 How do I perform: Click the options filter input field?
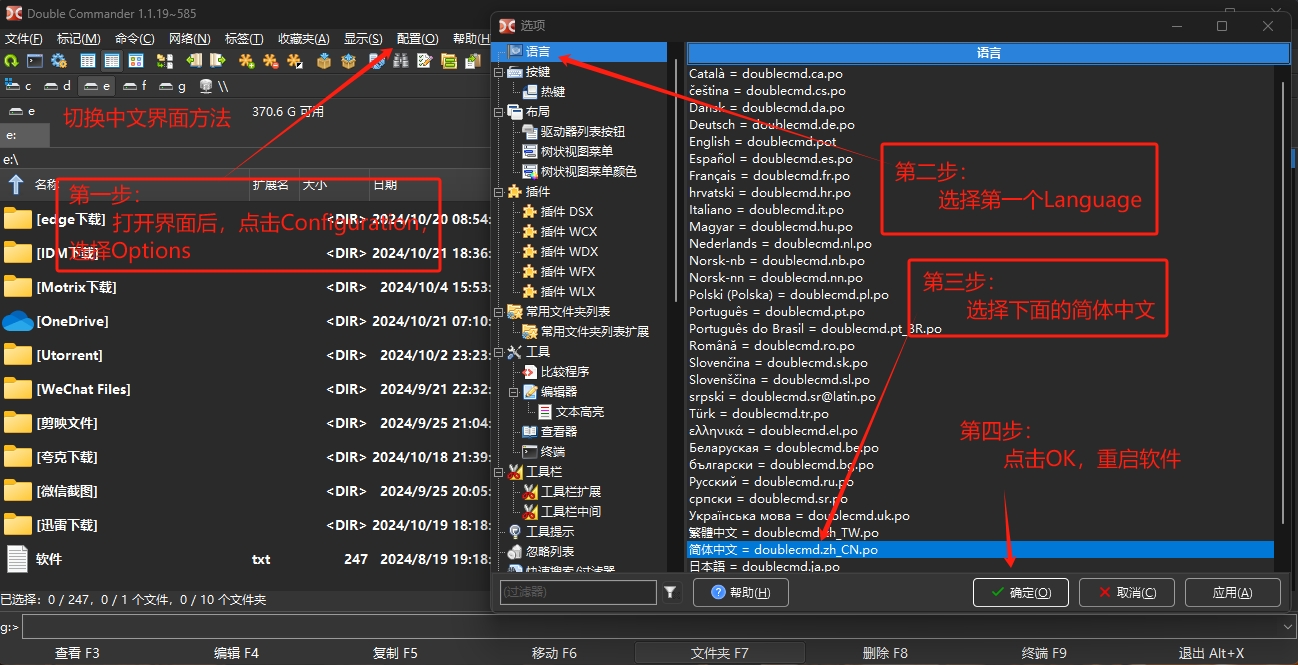[x=578, y=592]
